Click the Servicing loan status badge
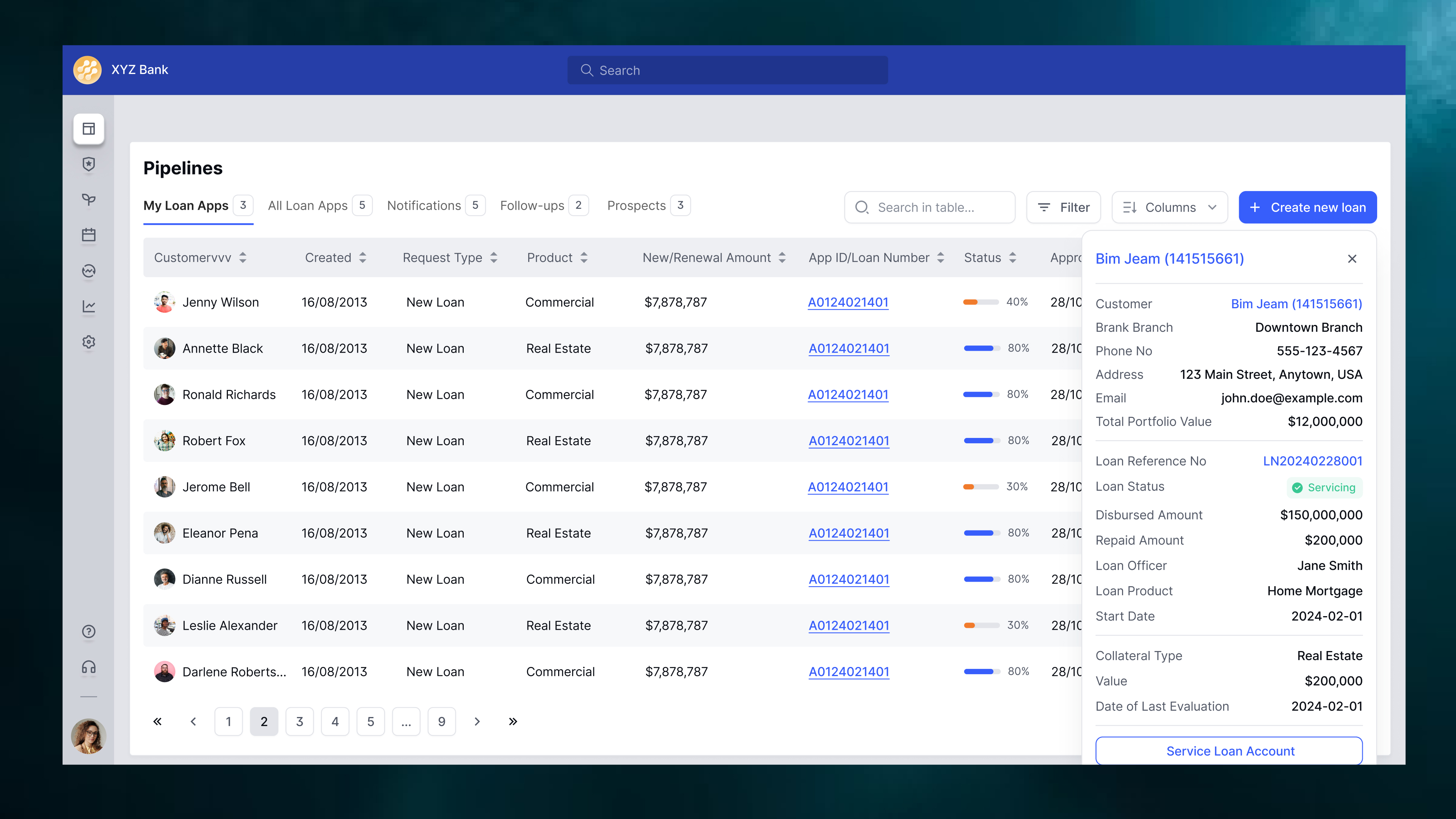Viewport: 1456px width, 819px height. coord(1325,487)
